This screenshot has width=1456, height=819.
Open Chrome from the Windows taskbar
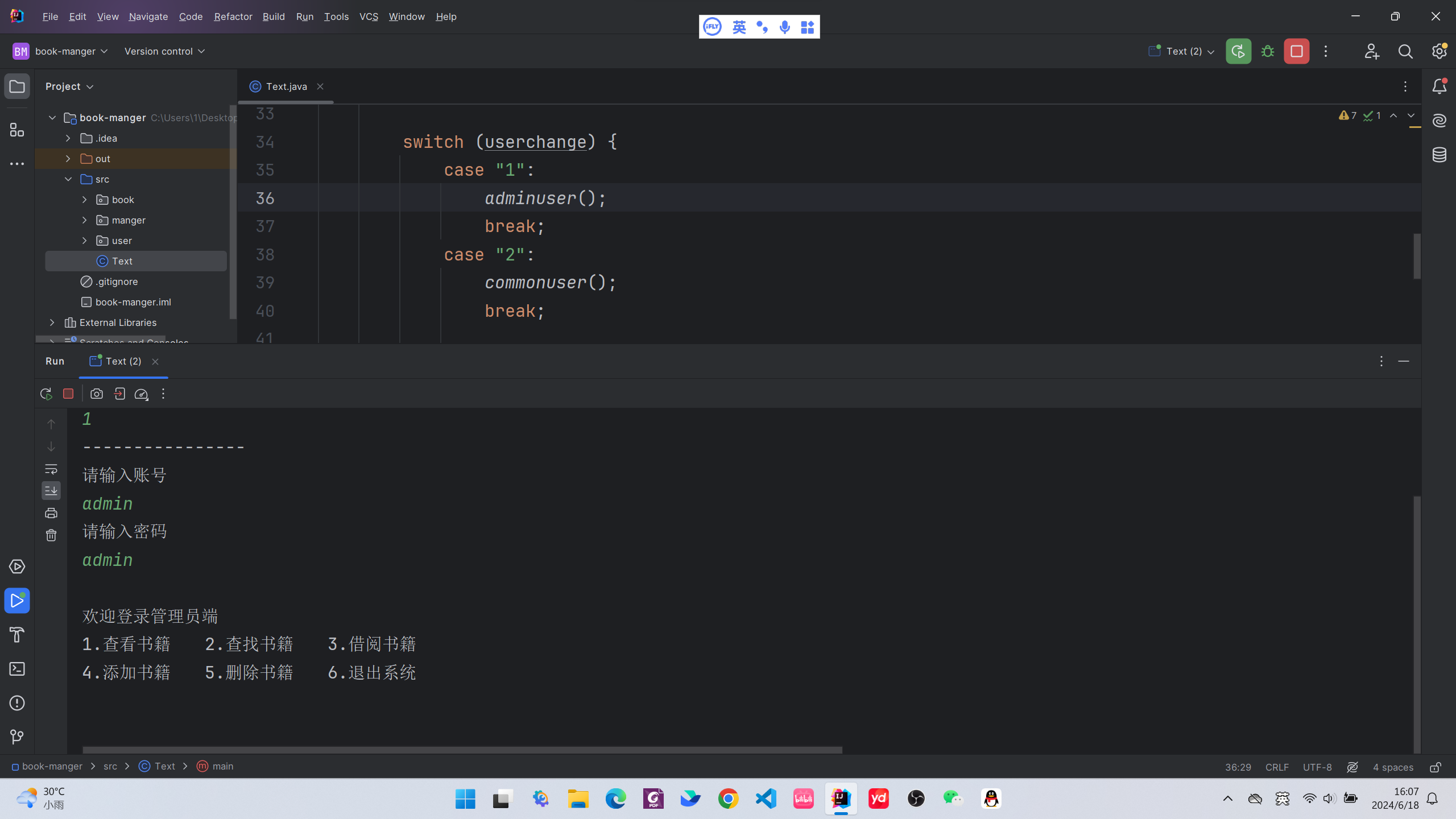(x=728, y=799)
